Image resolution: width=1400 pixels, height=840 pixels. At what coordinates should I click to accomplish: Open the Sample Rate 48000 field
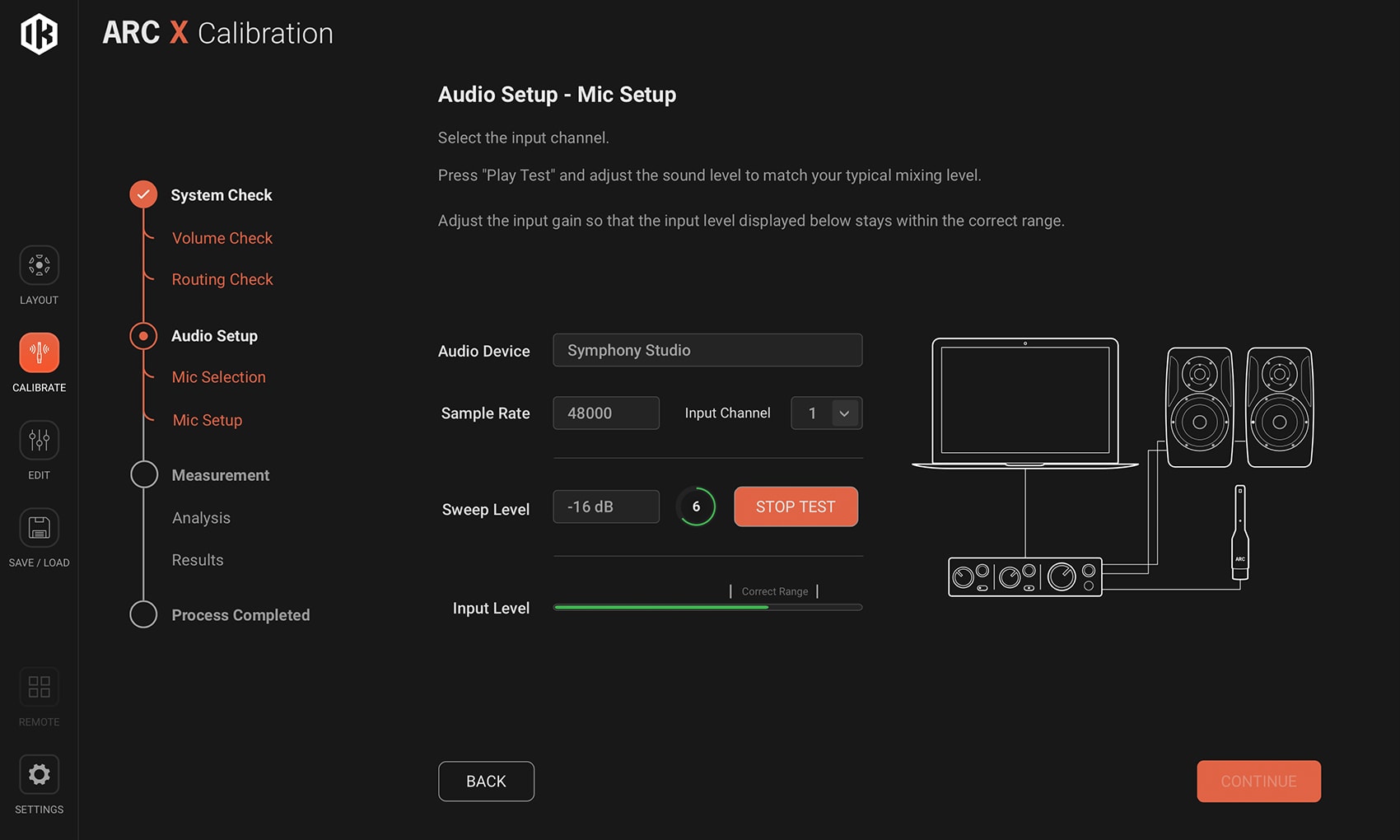605,413
